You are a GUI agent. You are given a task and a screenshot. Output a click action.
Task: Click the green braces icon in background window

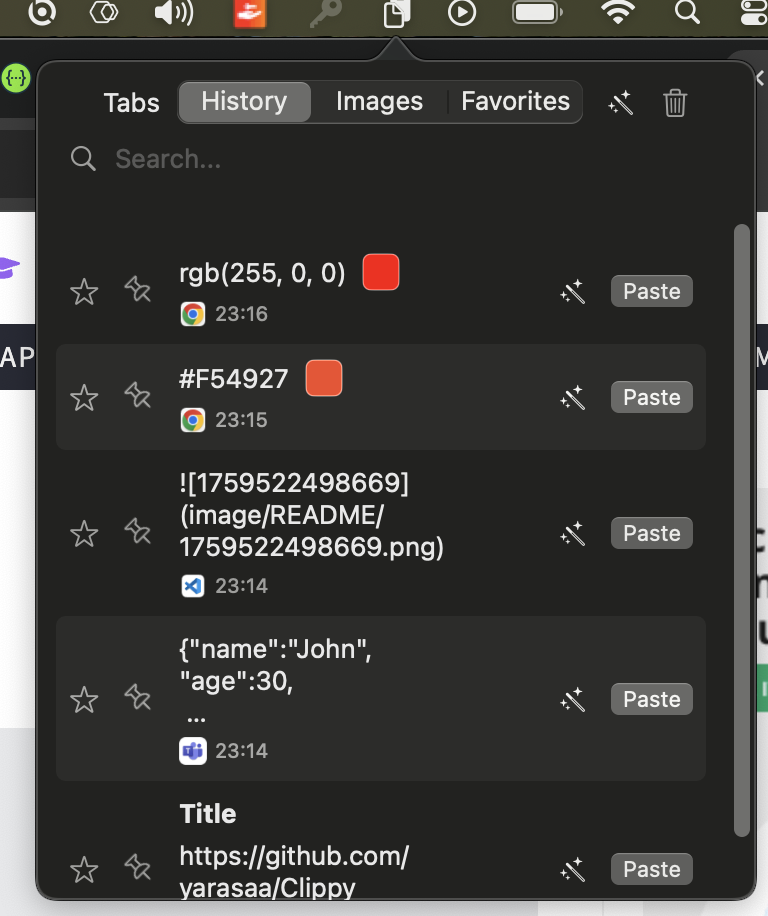coord(16,78)
